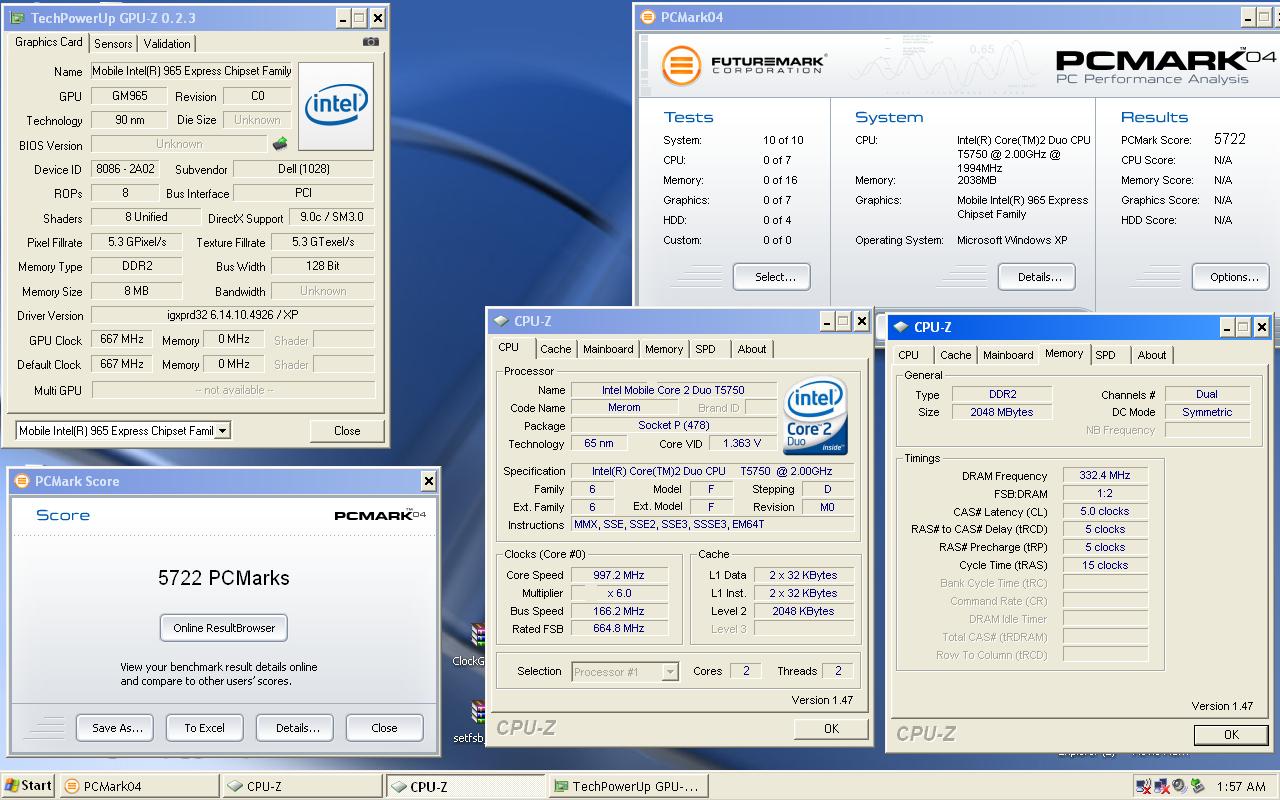Switch to TechPowerUp GPU-Z from the taskbar
The image size is (1280, 800).
coord(629,786)
